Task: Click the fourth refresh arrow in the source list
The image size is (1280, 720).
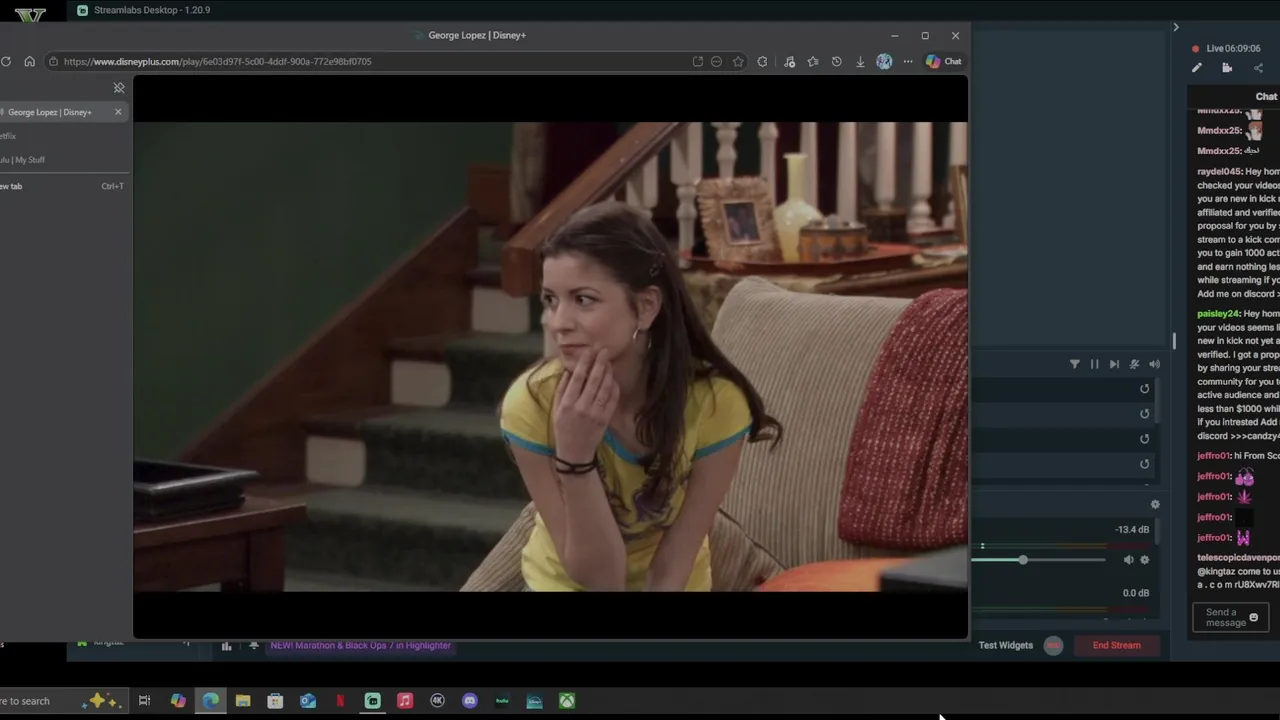Action: tap(1145, 464)
